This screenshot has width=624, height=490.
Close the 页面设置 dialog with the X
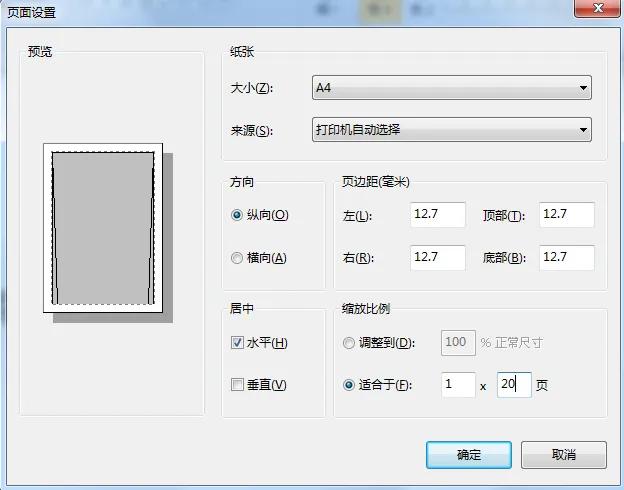tap(597, 8)
